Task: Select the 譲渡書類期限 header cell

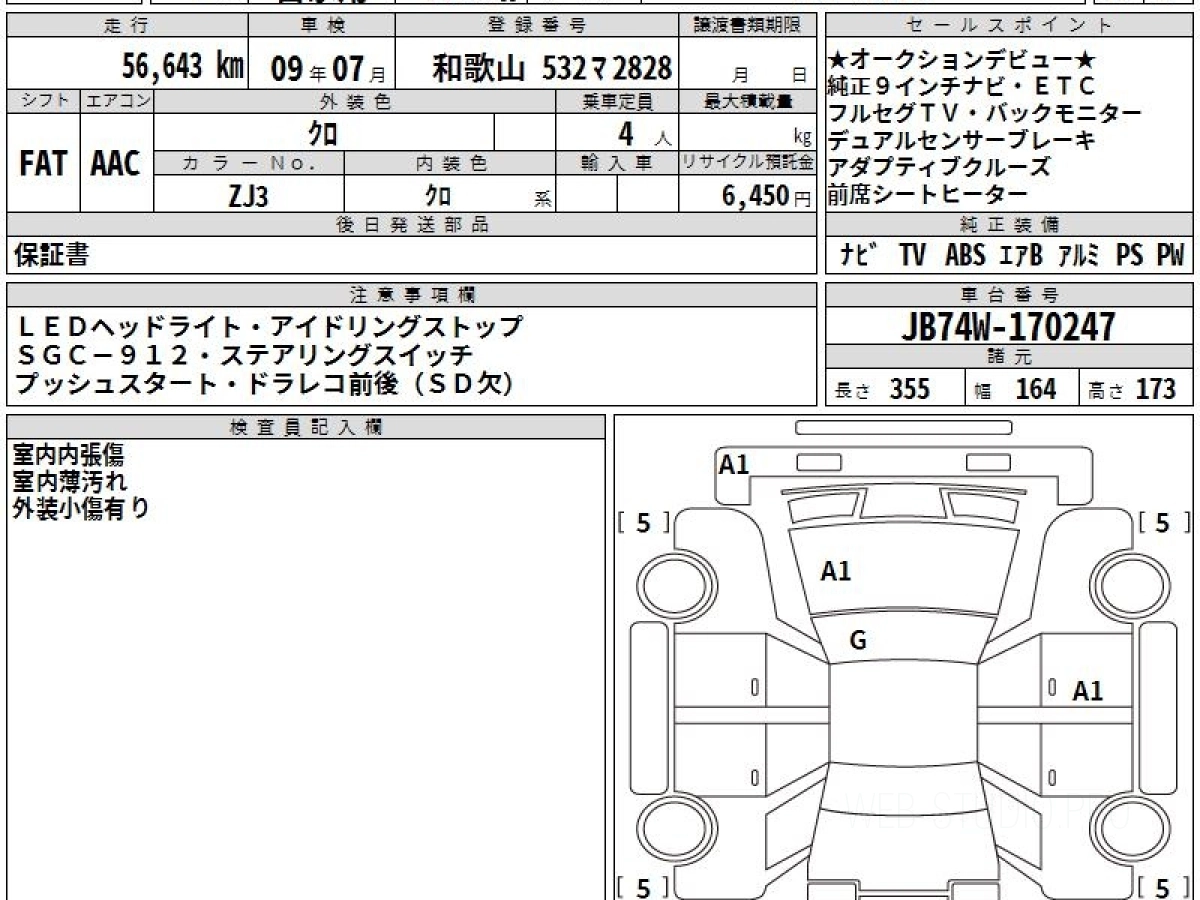Action: pos(748,26)
